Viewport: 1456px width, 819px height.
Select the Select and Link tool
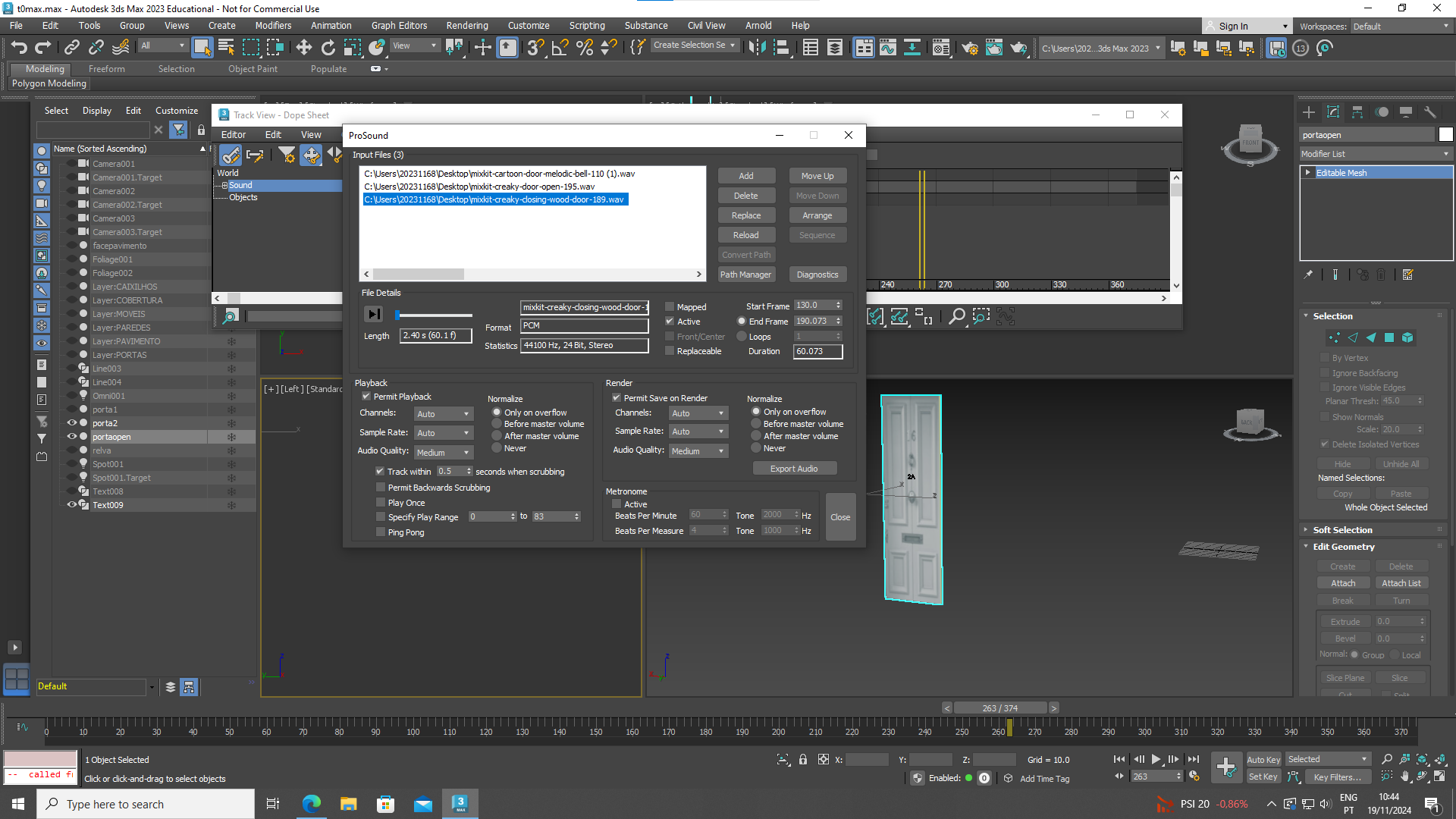pos(72,48)
